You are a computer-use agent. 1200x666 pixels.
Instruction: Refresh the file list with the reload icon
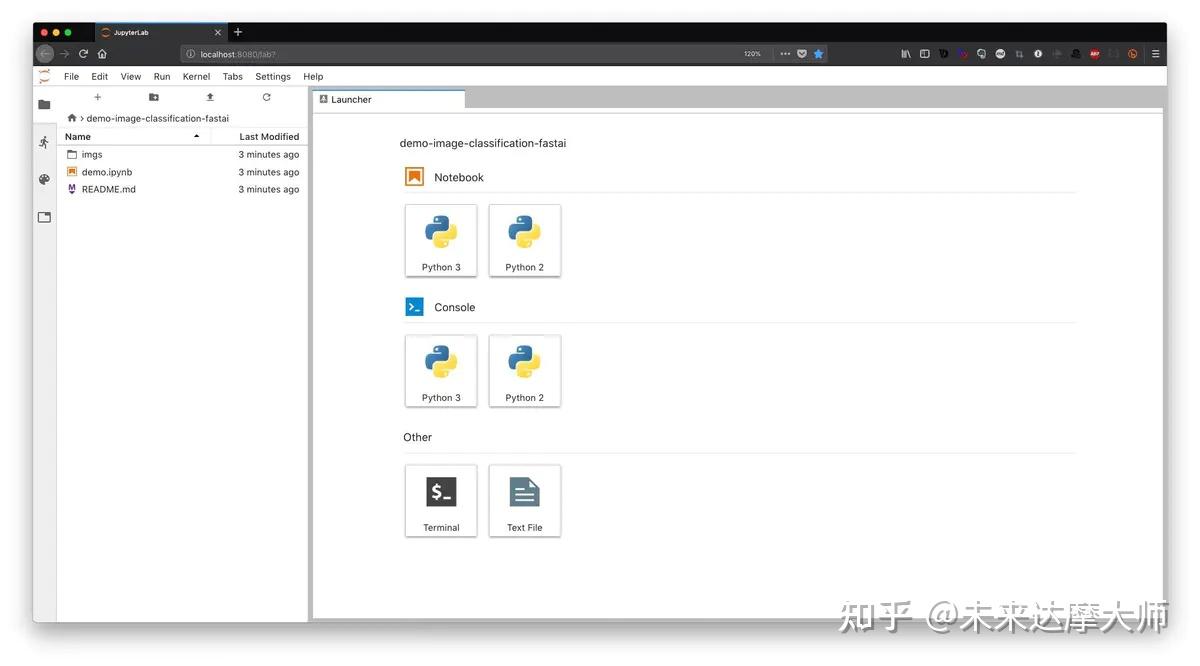tap(266, 97)
